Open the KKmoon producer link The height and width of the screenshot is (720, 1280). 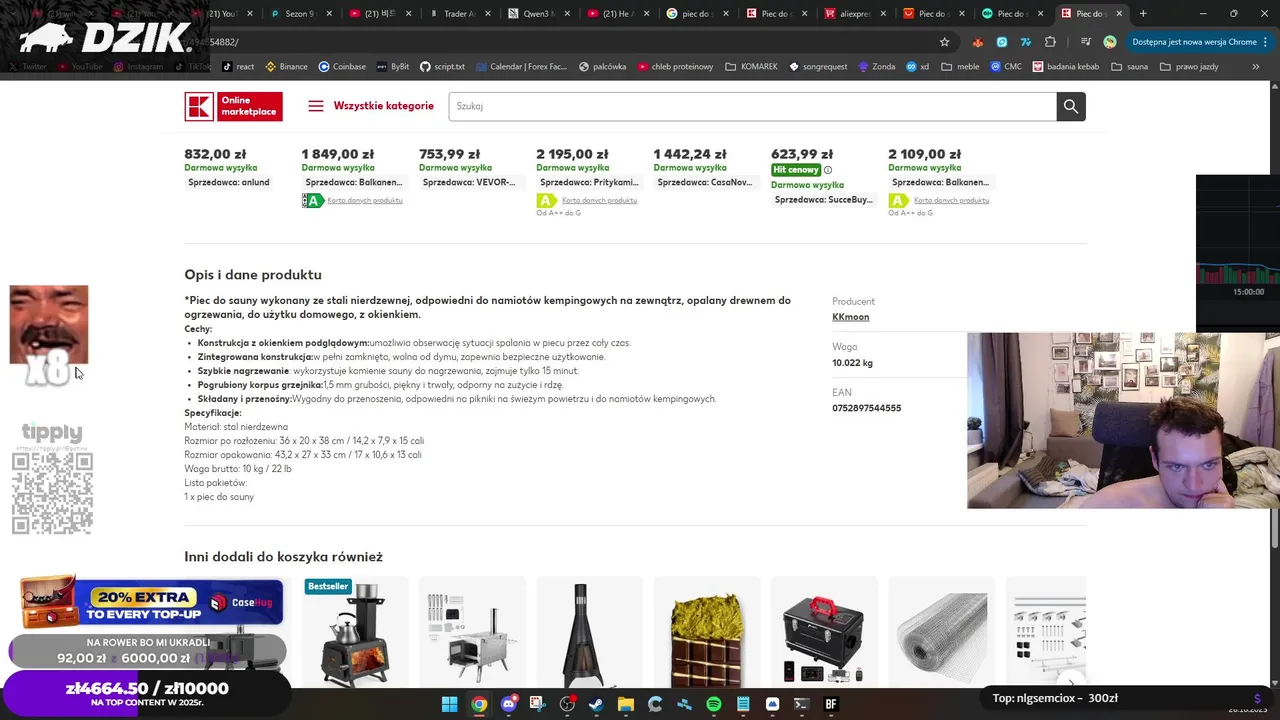850,317
